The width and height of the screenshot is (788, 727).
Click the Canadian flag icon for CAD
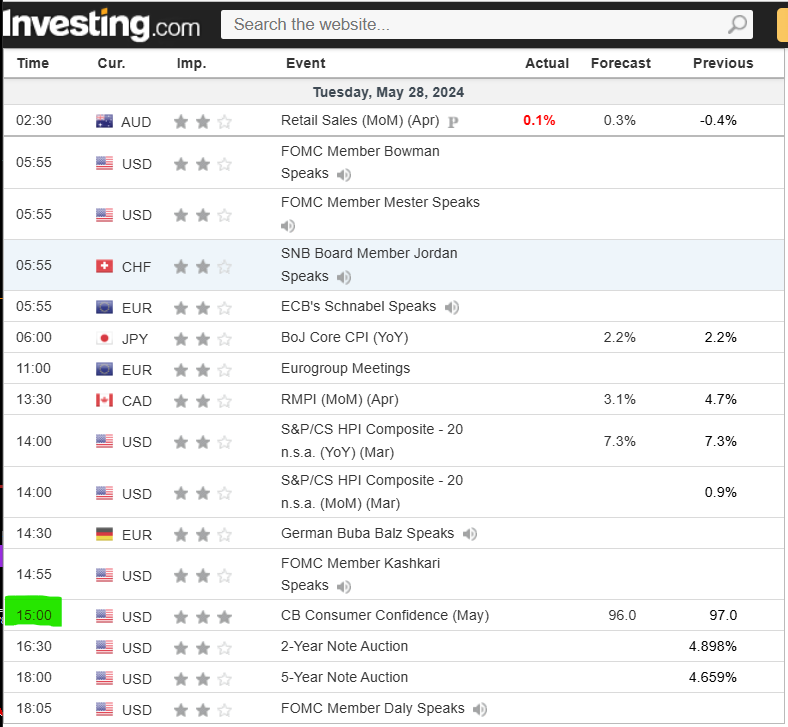click(x=104, y=400)
